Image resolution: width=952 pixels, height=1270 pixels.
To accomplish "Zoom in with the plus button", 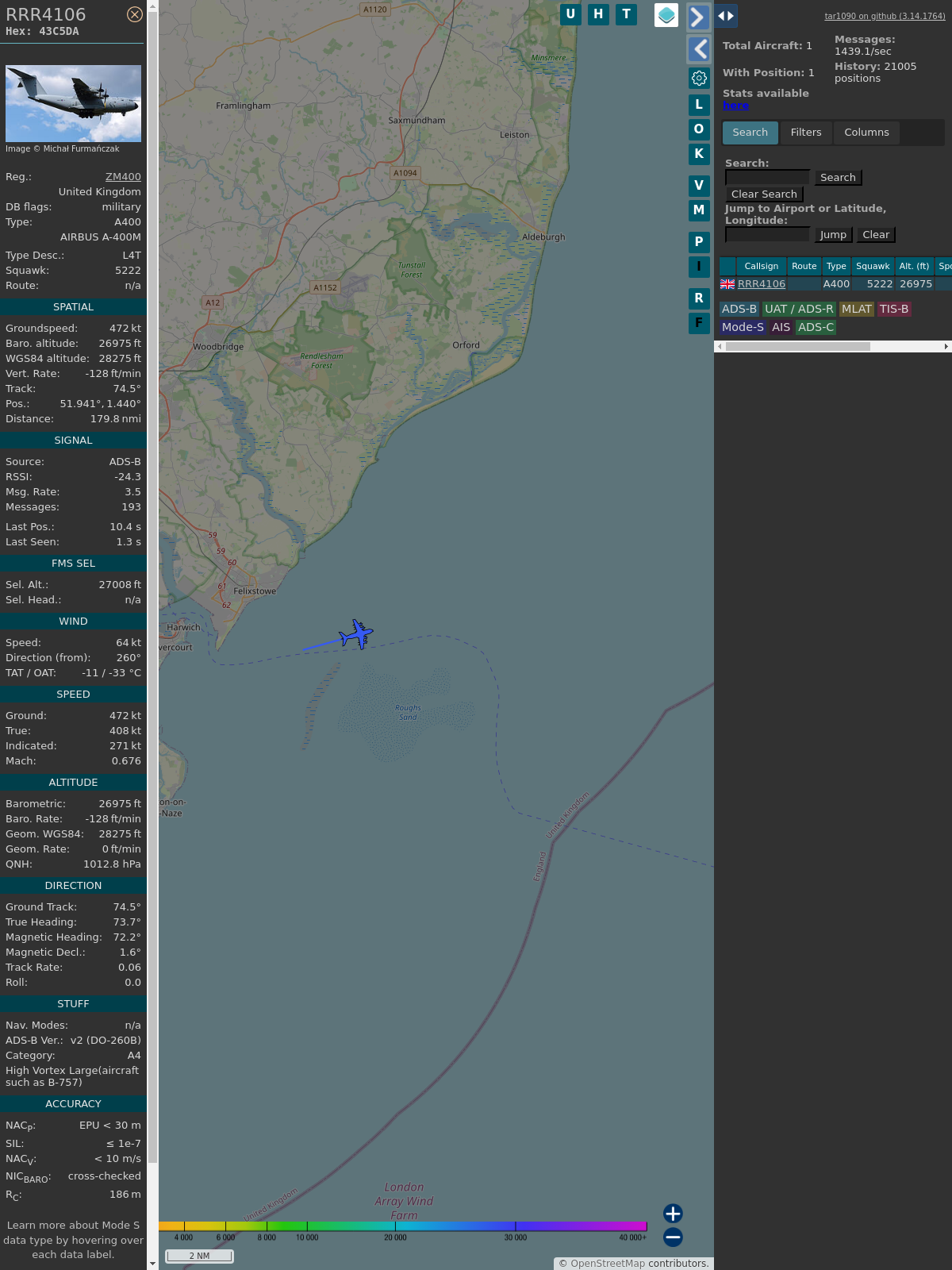I will pyautogui.click(x=673, y=1214).
